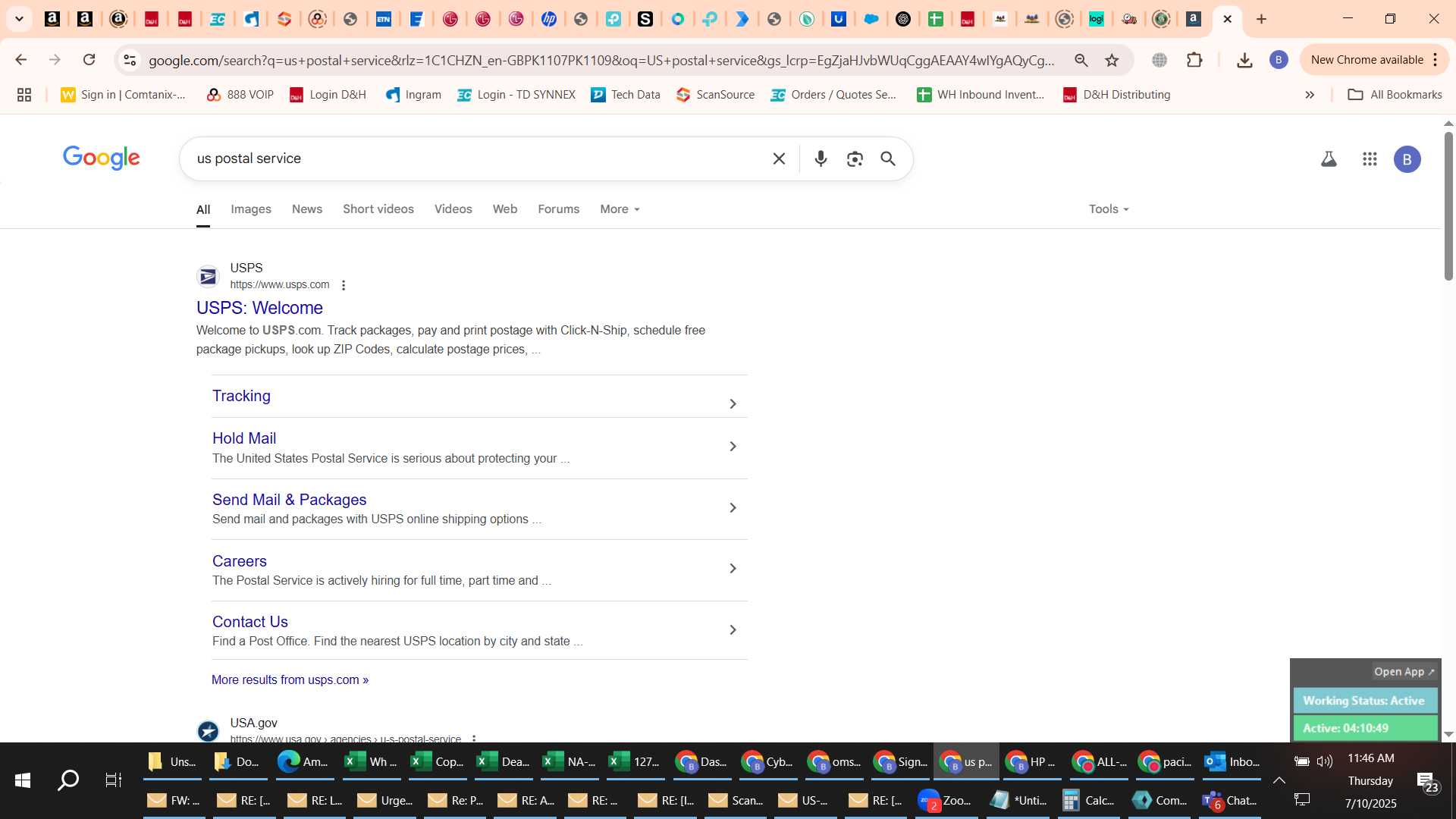This screenshot has height=819, width=1456.
Task: Open Google account avatar B on page
Action: pyautogui.click(x=1407, y=159)
